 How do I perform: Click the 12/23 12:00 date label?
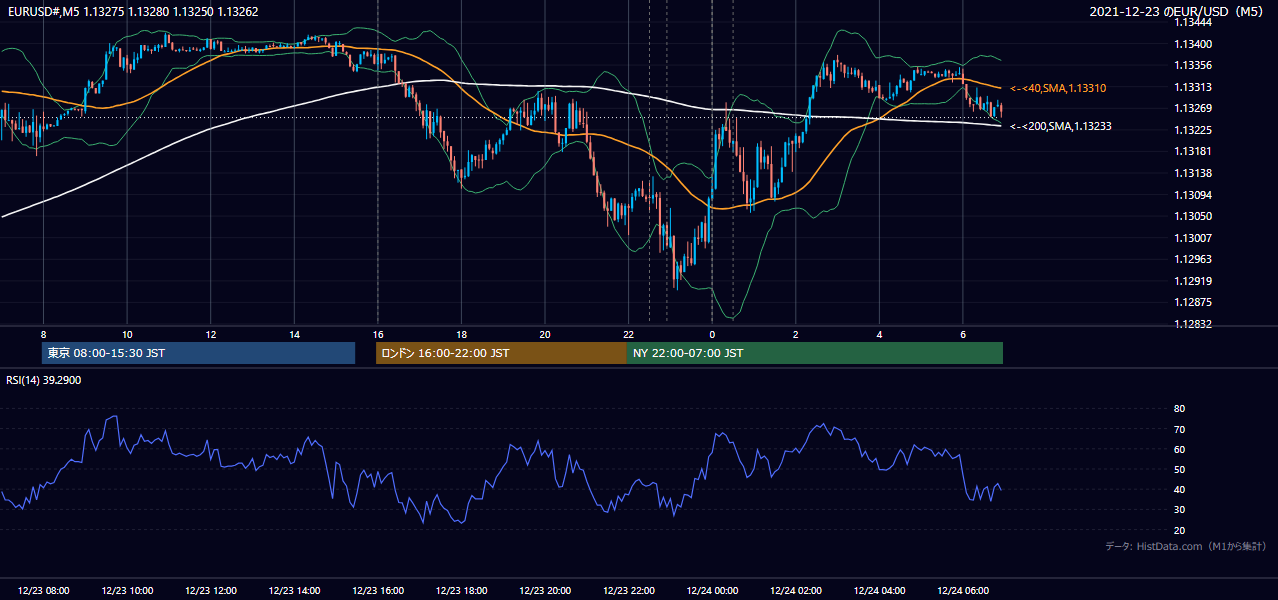coord(210,591)
